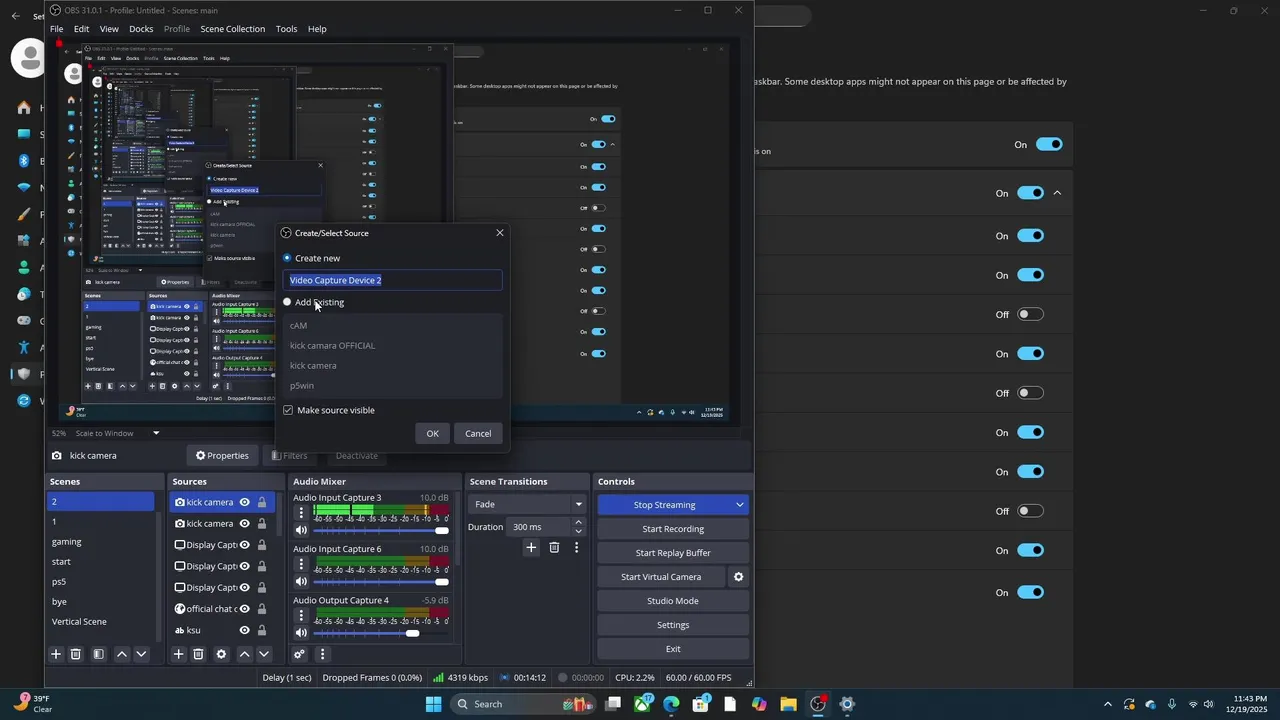This screenshot has height=720, width=1280.
Task: Click OK in Create/Select Source dialog
Action: pyautogui.click(x=432, y=433)
